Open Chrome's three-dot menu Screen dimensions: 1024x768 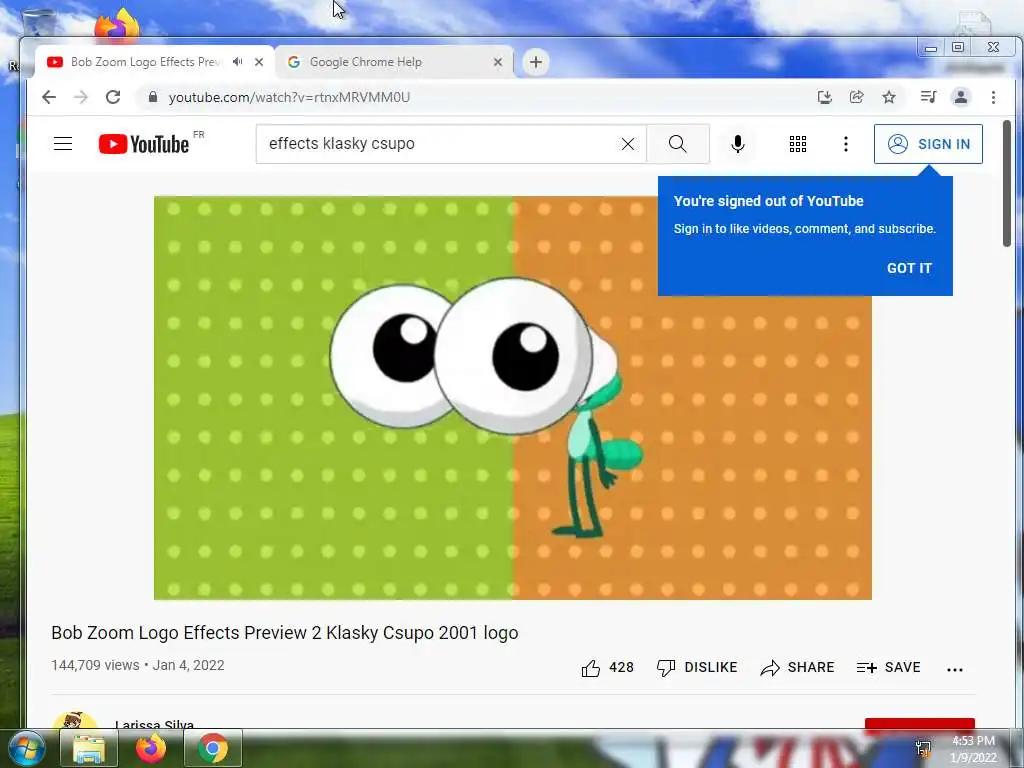pyautogui.click(x=993, y=97)
